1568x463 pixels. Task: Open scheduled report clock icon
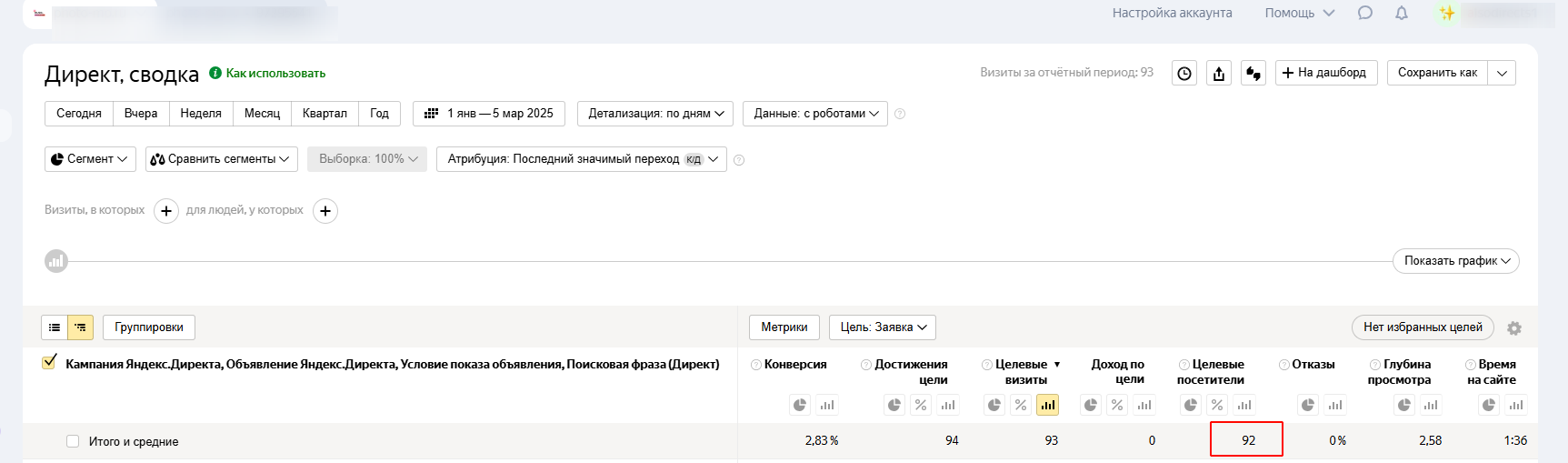pos(1184,74)
